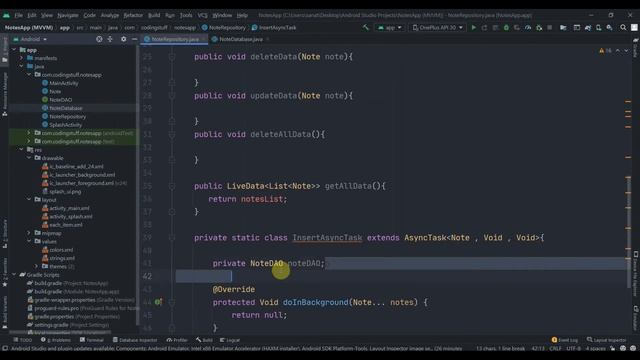Expand the manifests folder
640x360 pixels.
click(x=21, y=58)
